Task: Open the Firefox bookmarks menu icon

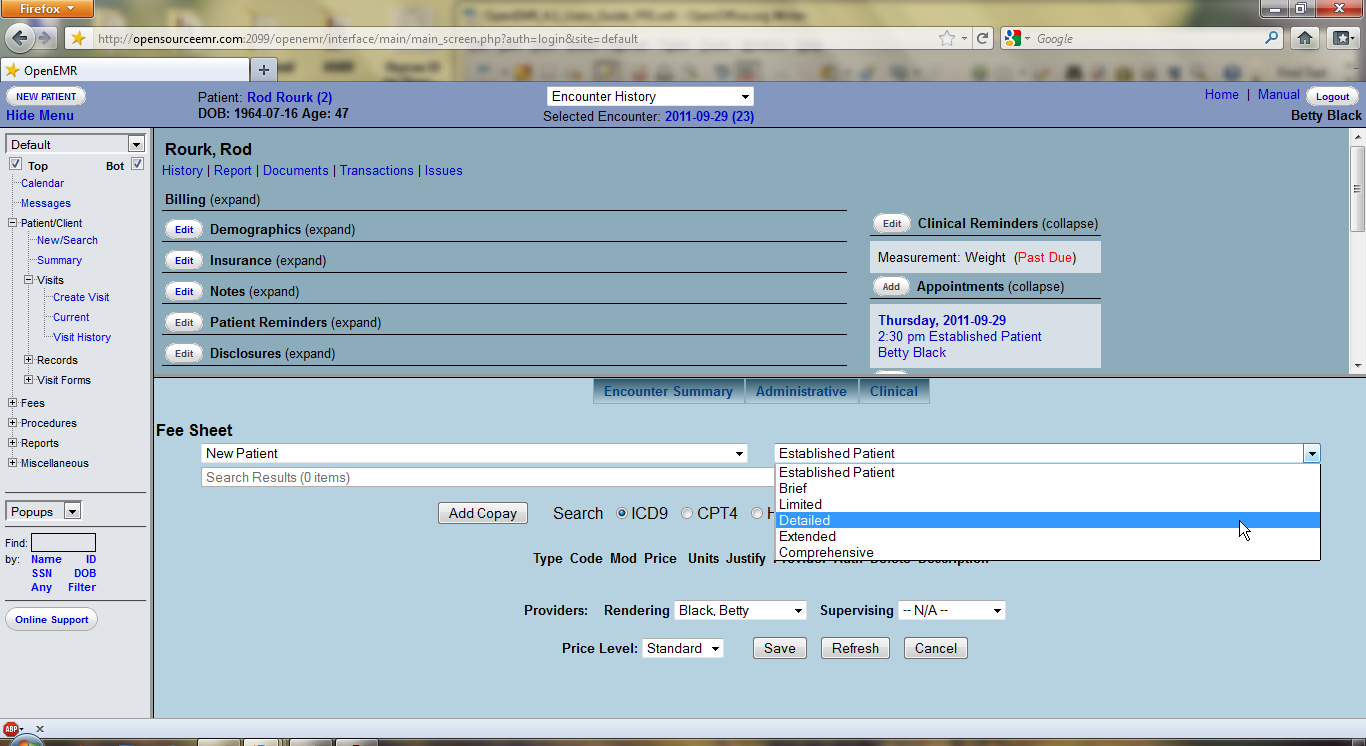Action: tap(1341, 38)
